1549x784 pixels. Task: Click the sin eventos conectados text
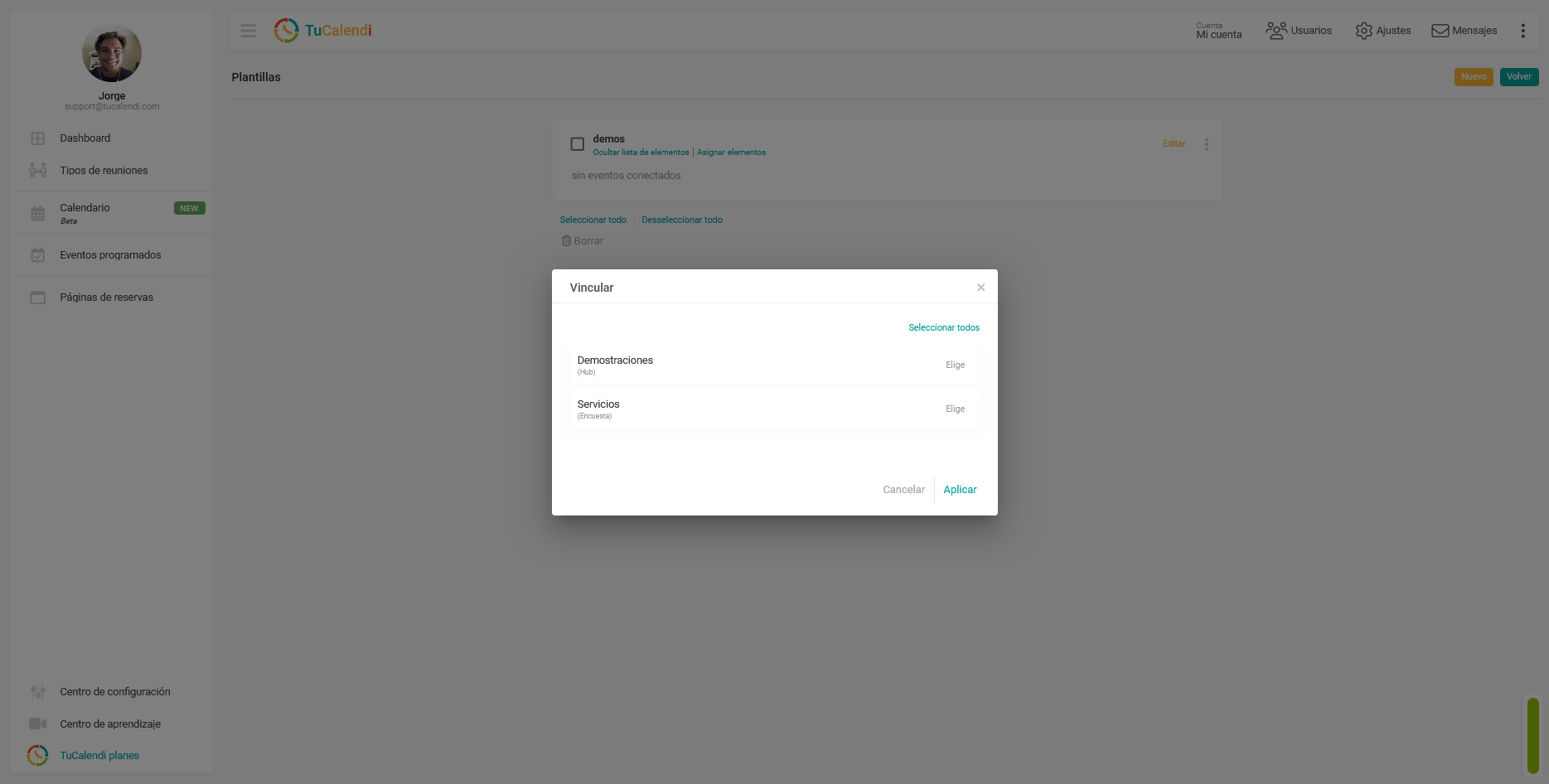click(x=626, y=176)
